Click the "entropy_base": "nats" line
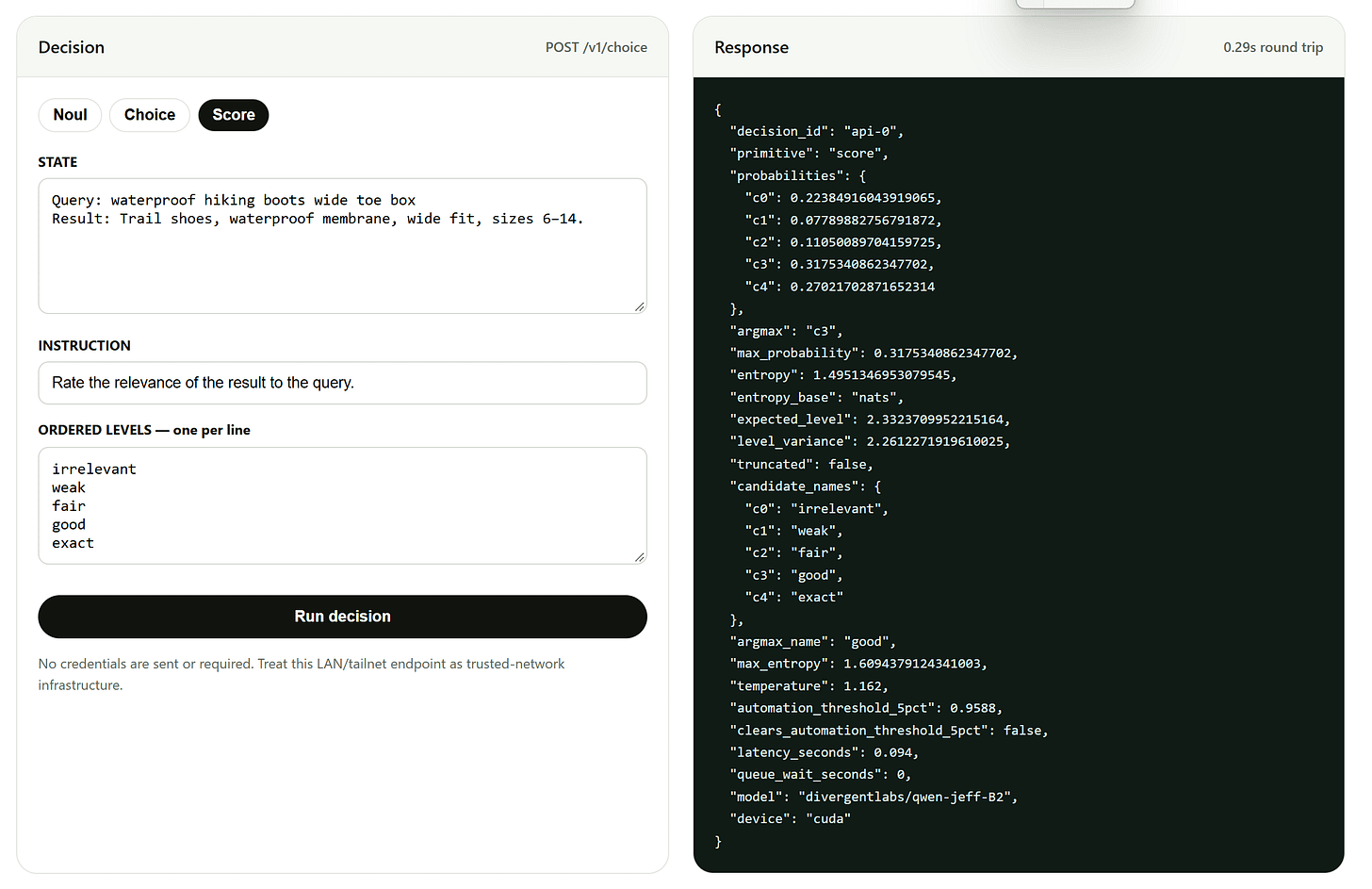Viewport: 1372px width, 889px height. coord(816,398)
